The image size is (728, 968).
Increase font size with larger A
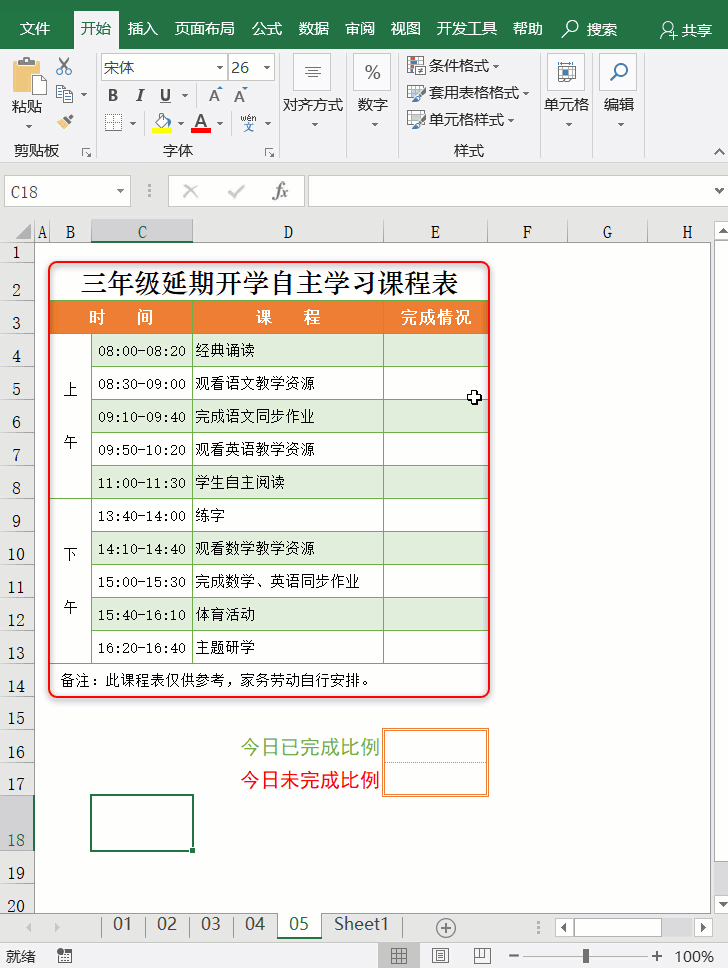point(214,95)
